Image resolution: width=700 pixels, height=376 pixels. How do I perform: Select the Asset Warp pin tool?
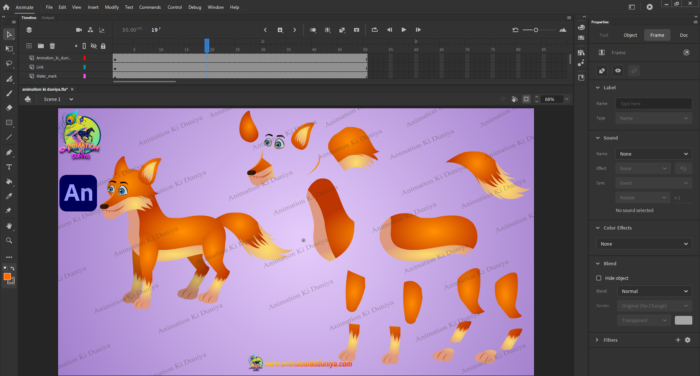[9, 210]
